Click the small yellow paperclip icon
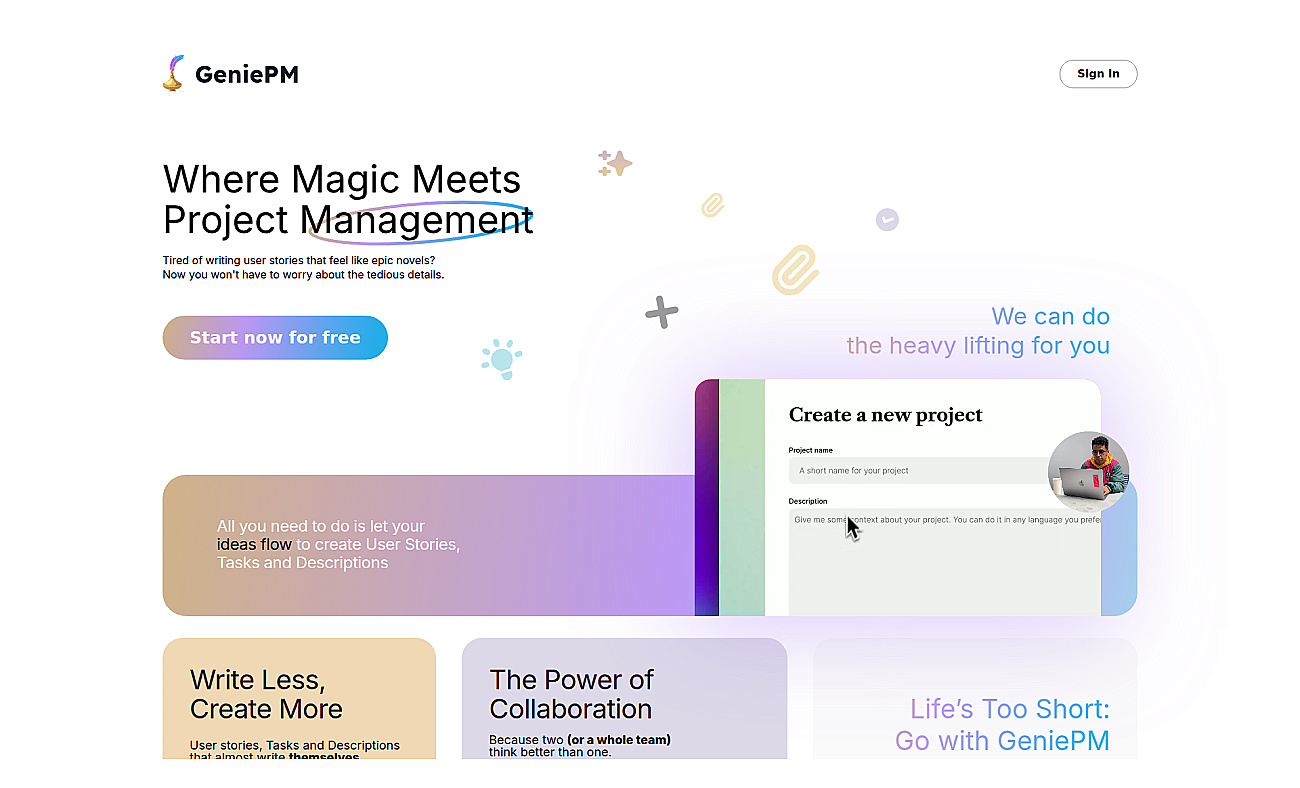Screen dimensions: 1300x788 712,205
